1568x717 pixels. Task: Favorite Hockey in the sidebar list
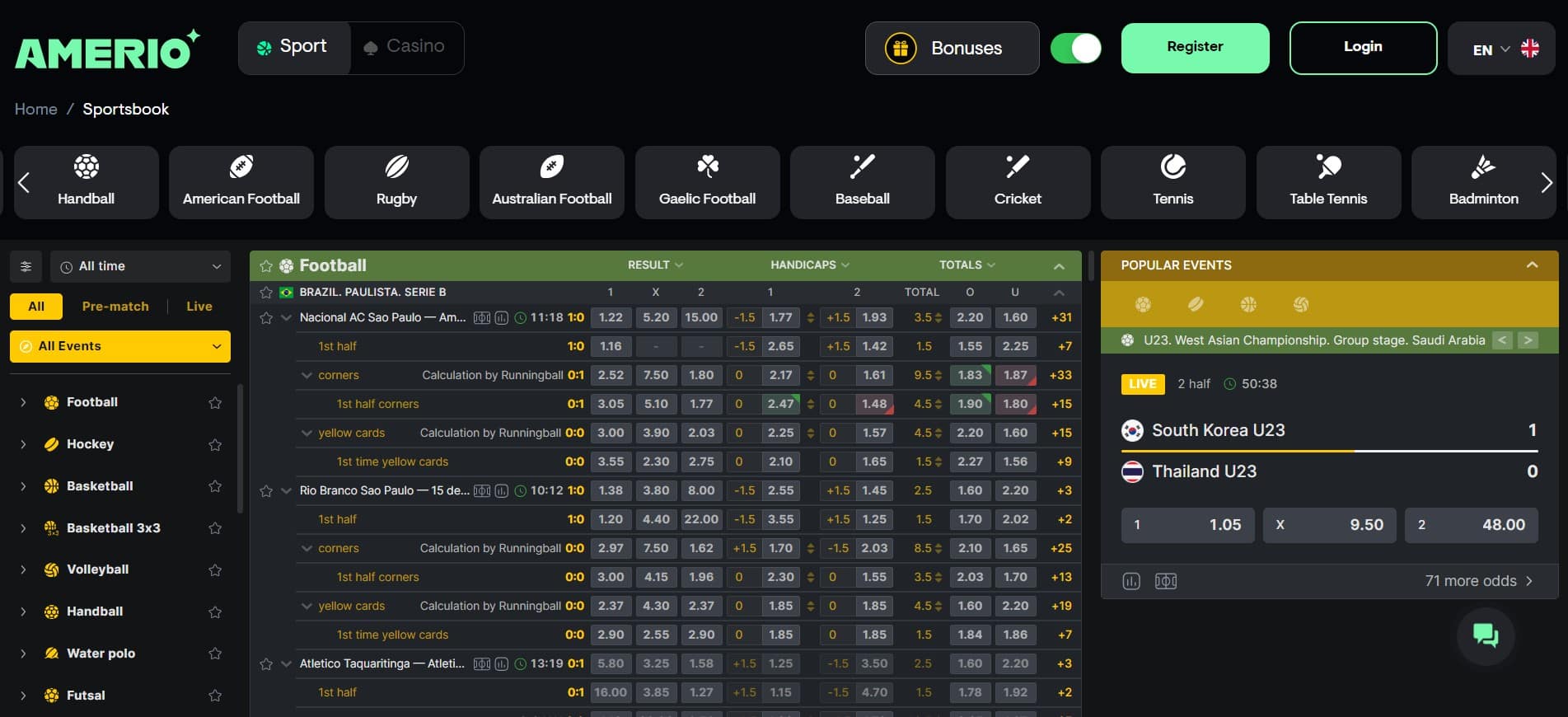(215, 444)
